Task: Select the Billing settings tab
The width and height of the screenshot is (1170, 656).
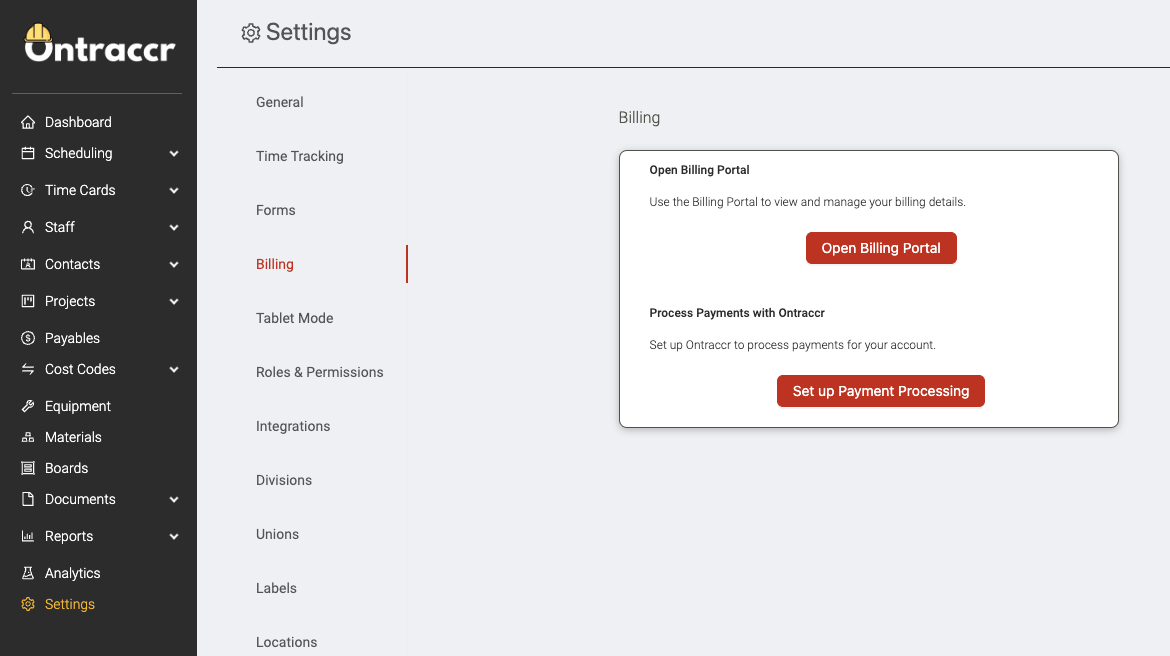Action: (x=275, y=264)
